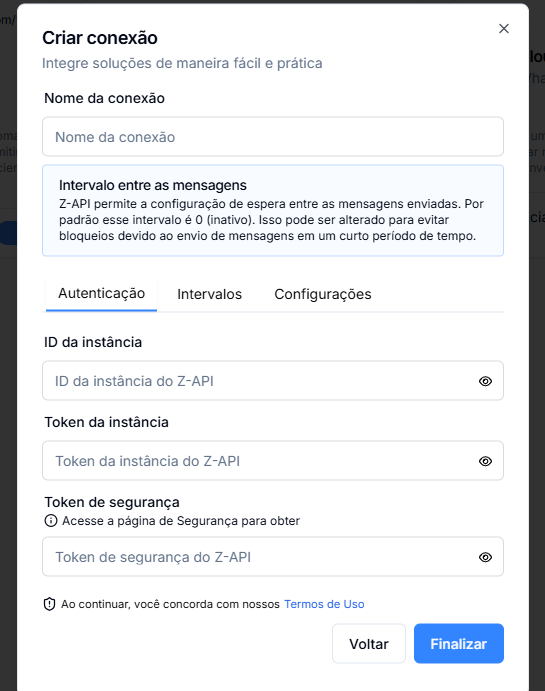Switch to the Autenticação tab
Screen dimensions: 545x691
pyautogui.click(x=101, y=293)
